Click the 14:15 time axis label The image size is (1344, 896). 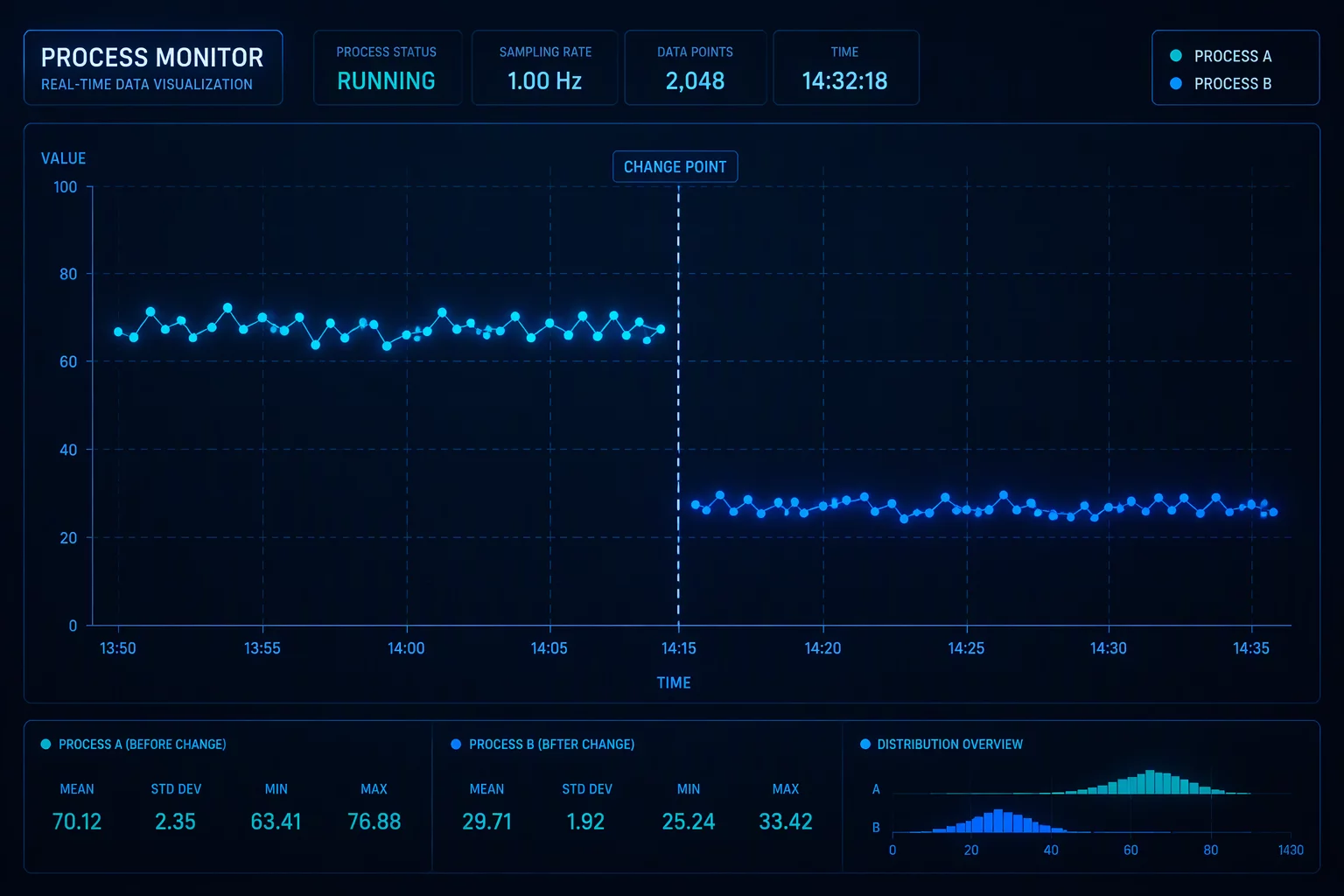pyautogui.click(x=678, y=648)
